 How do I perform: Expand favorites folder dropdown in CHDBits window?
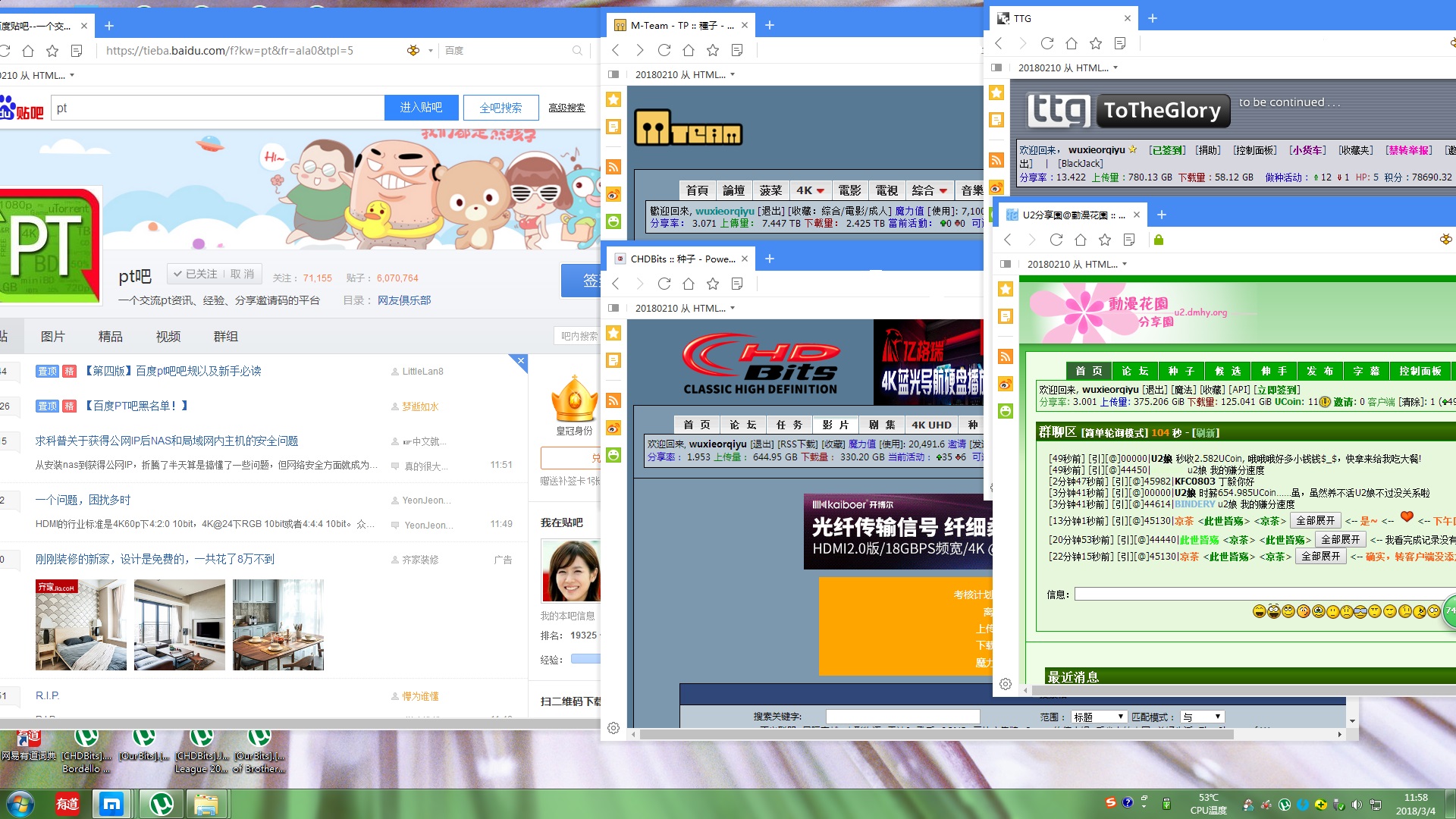pos(733,308)
